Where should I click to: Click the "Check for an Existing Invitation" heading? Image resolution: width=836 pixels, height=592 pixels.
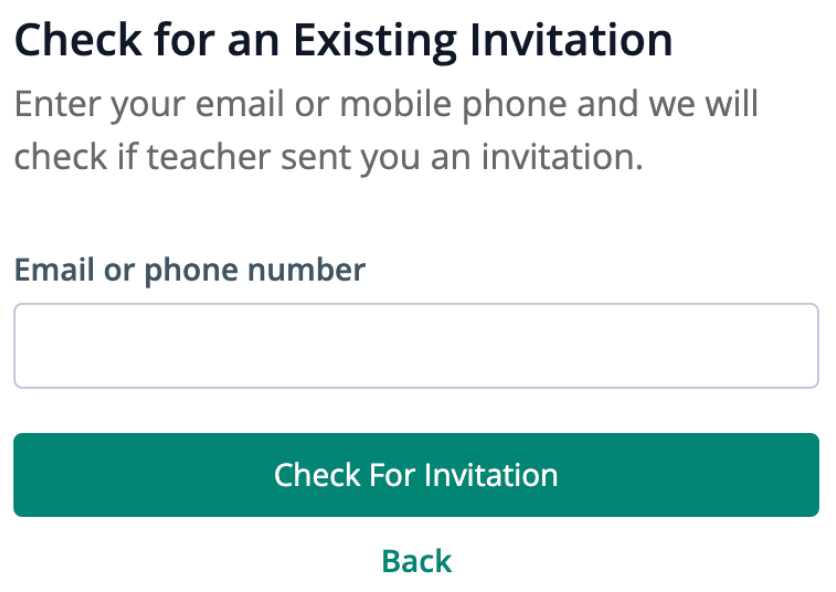342,40
